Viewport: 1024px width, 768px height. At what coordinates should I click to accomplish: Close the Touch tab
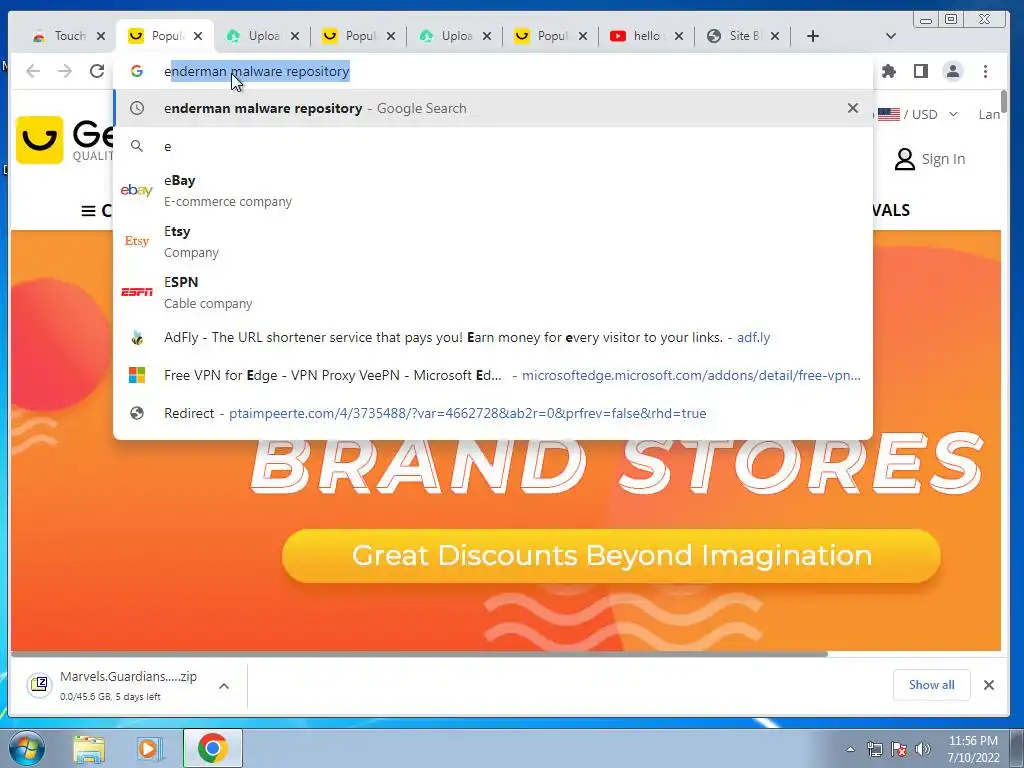tap(101, 36)
